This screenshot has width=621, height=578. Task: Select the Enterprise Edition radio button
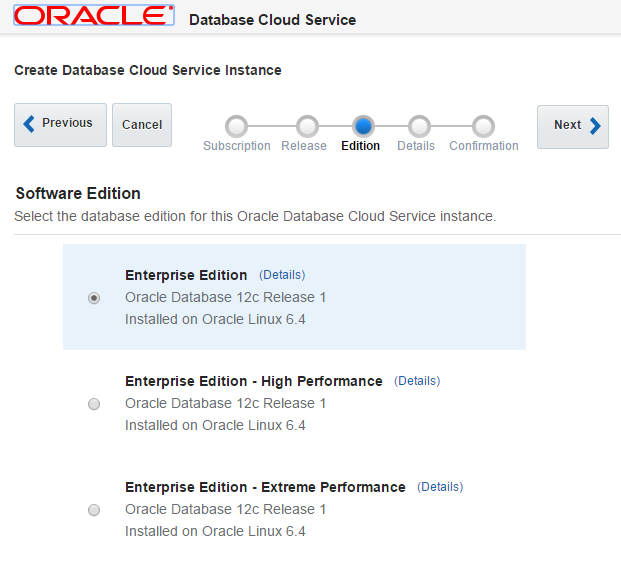[x=94, y=298]
